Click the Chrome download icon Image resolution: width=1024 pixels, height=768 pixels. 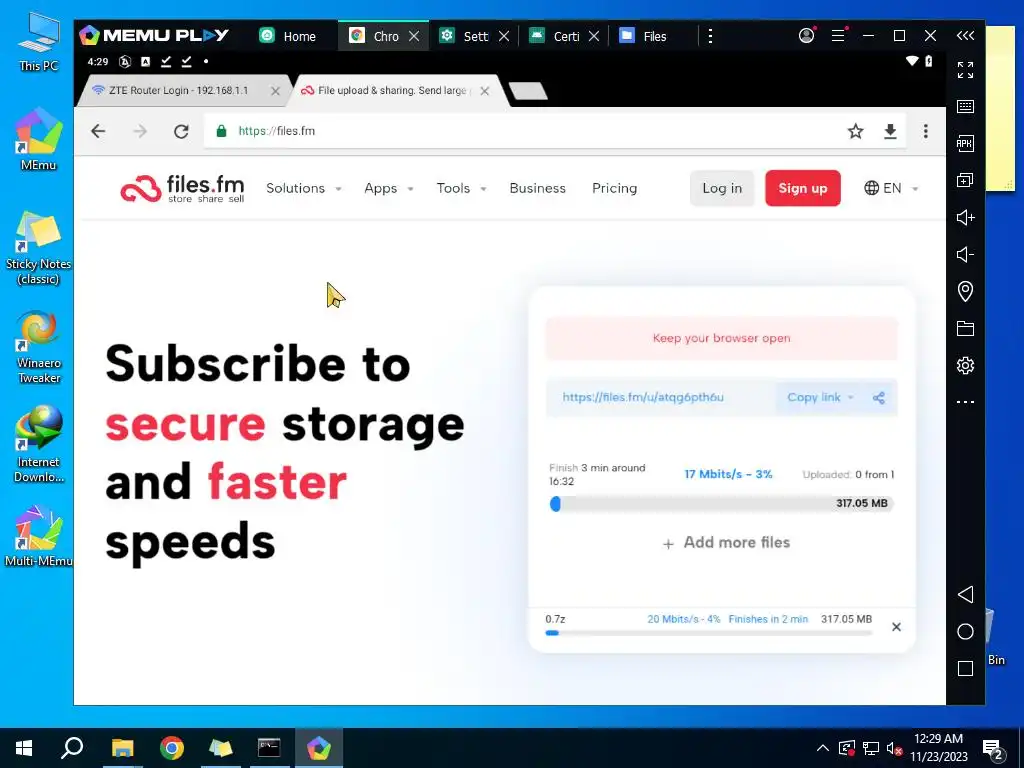pos(890,131)
